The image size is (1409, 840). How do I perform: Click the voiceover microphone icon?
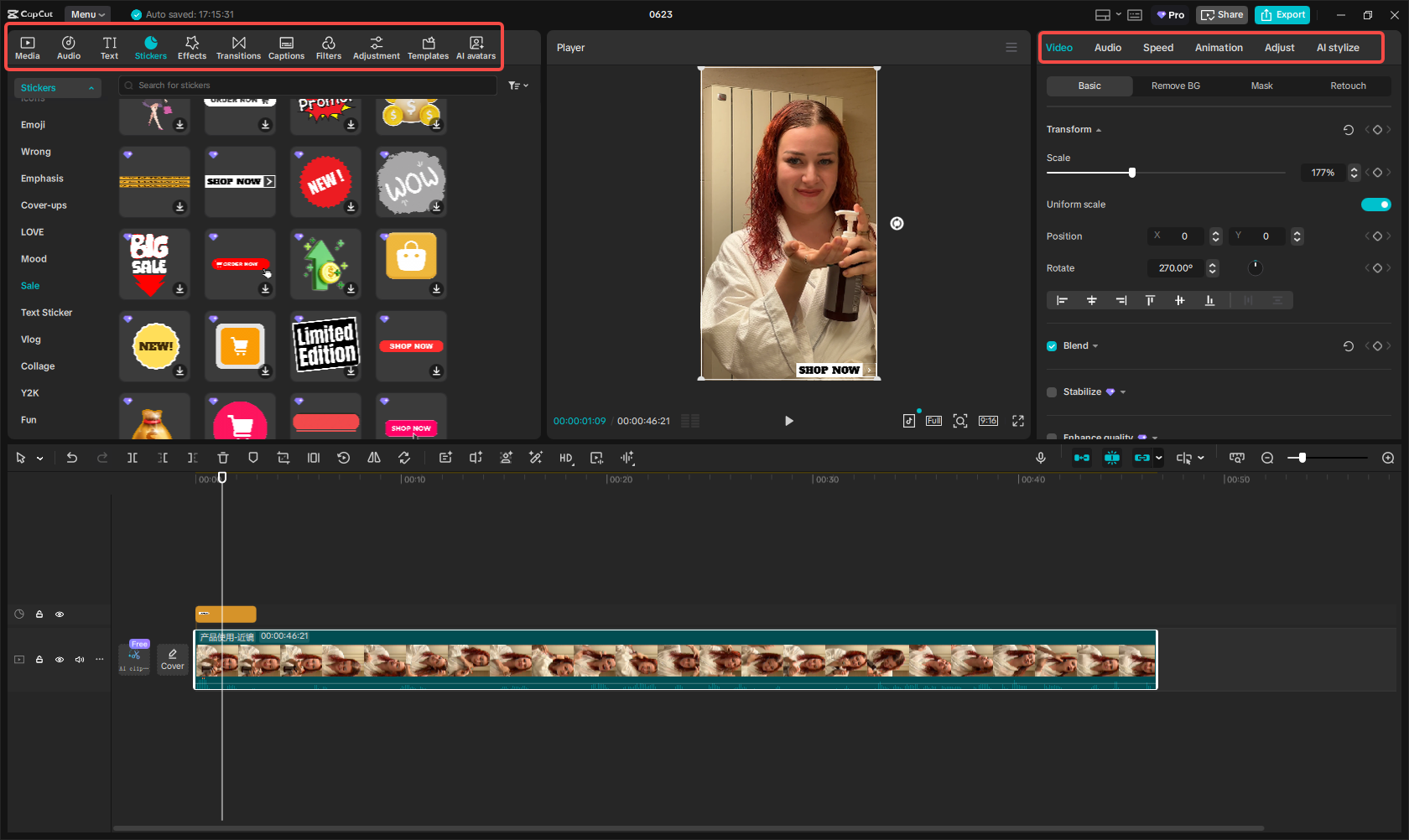click(1040, 458)
